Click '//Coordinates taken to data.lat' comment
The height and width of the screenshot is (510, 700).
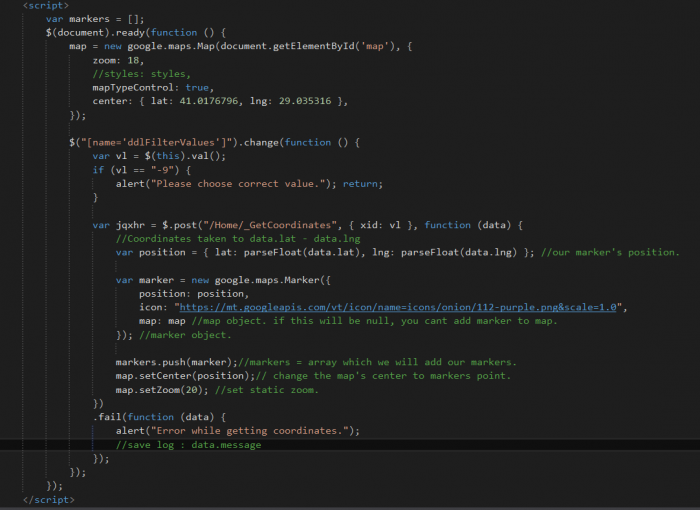tap(238, 239)
